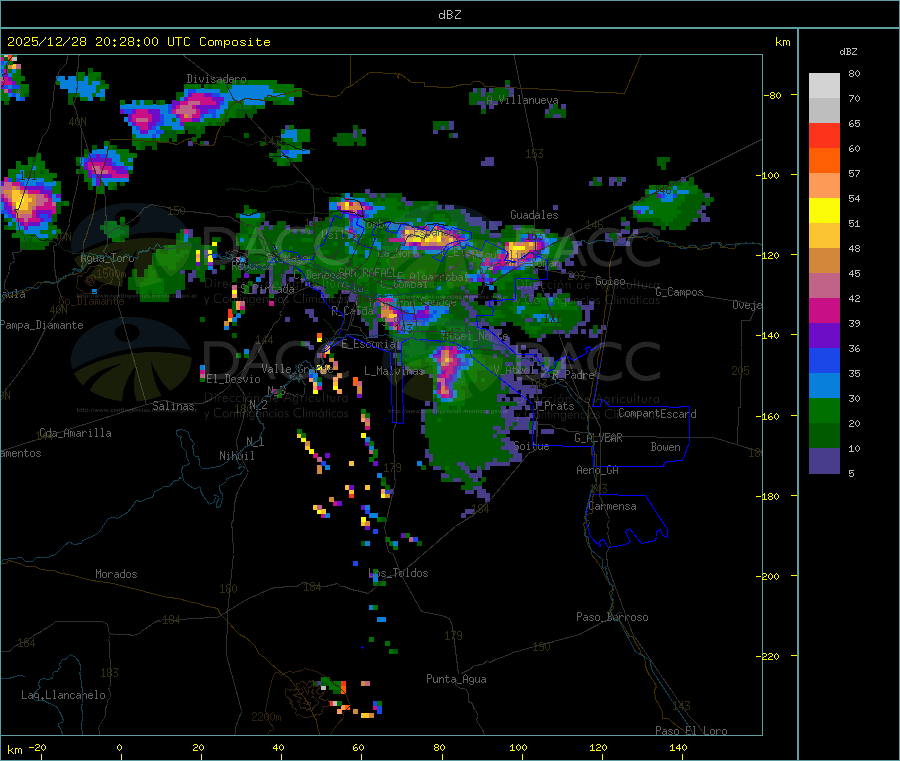Click the 'Bowen' map label
900x761 pixels.
[665, 447]
